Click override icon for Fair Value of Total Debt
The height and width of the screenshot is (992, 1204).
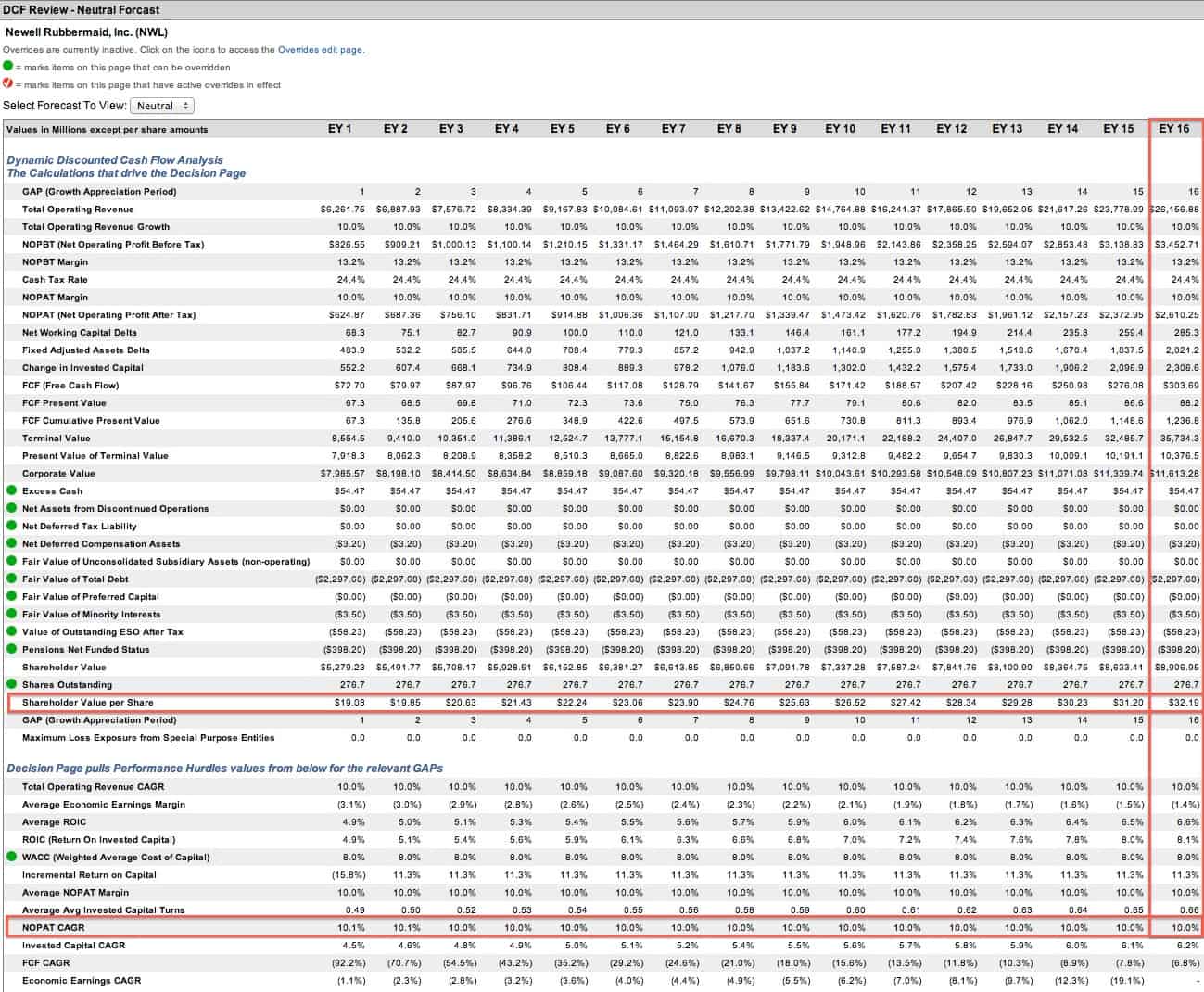click(11, 579)
